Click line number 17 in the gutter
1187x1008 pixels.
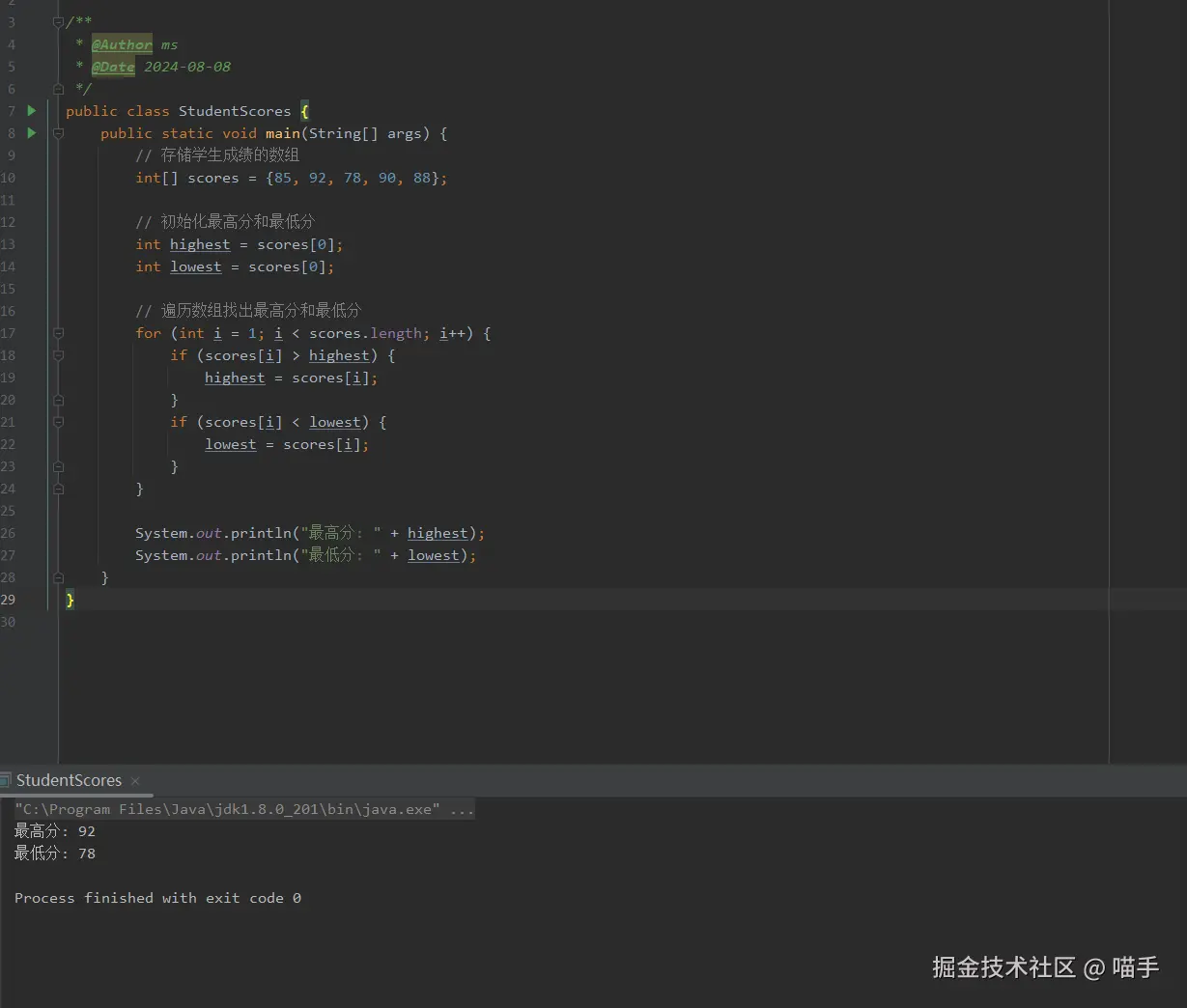[x=8, y=333]
